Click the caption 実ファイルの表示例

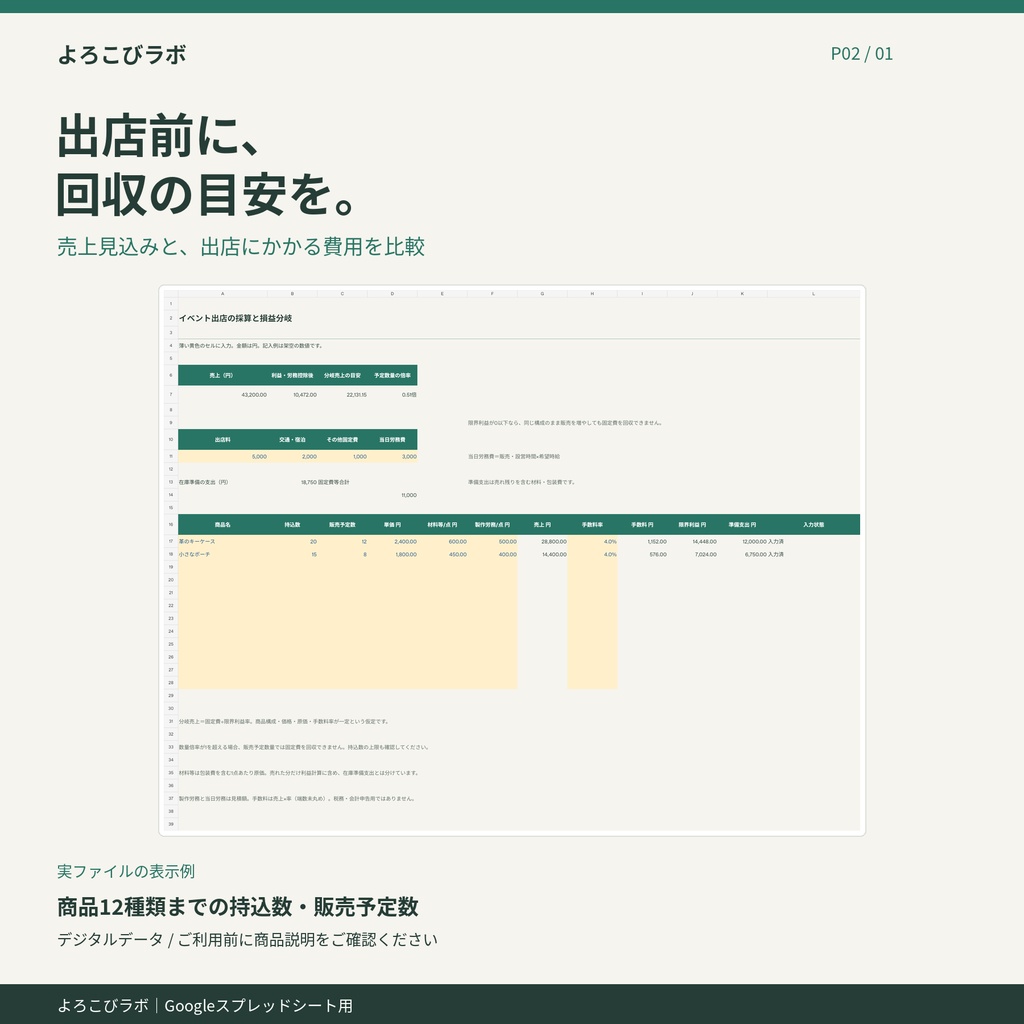click(126, 871)
